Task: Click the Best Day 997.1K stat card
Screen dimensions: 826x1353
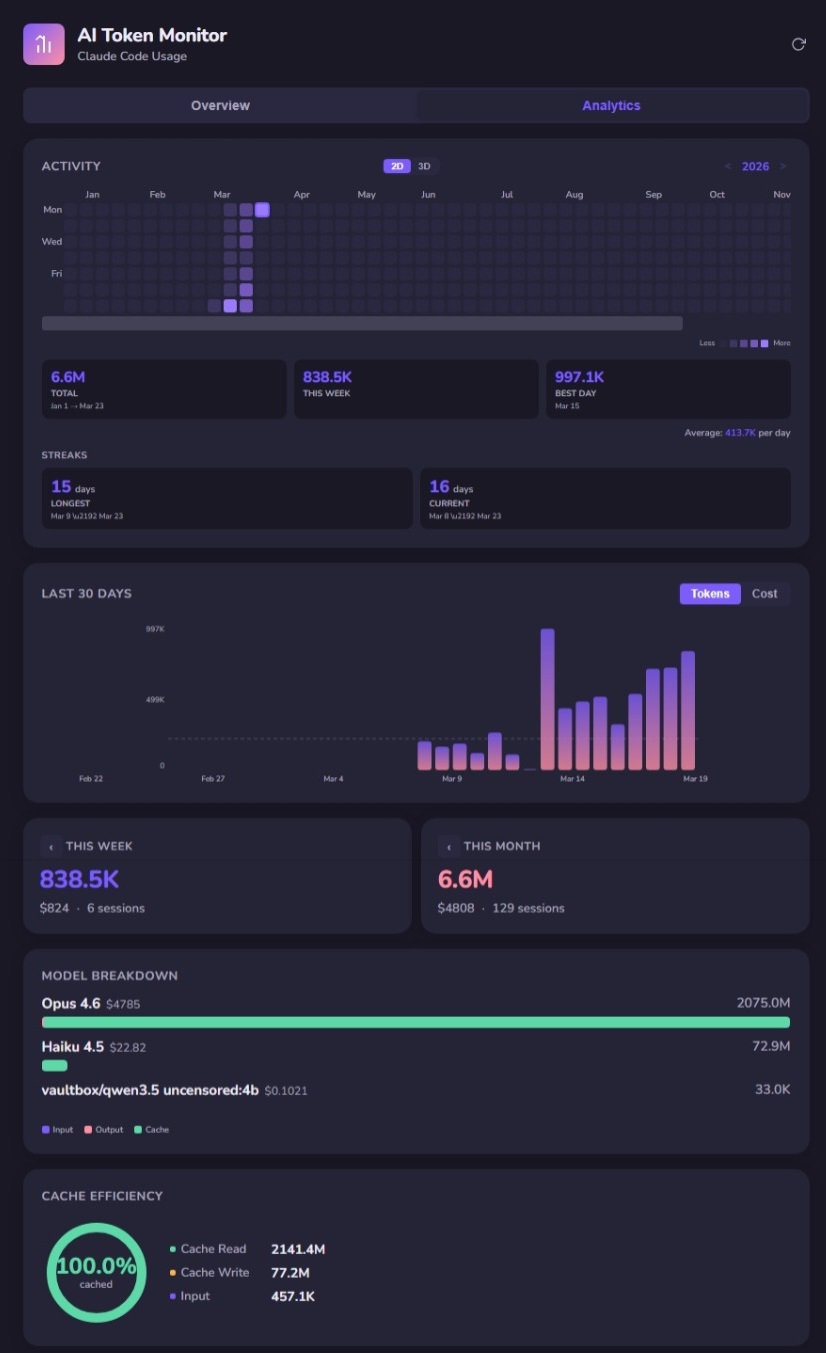Action: [x=667, y=389]
